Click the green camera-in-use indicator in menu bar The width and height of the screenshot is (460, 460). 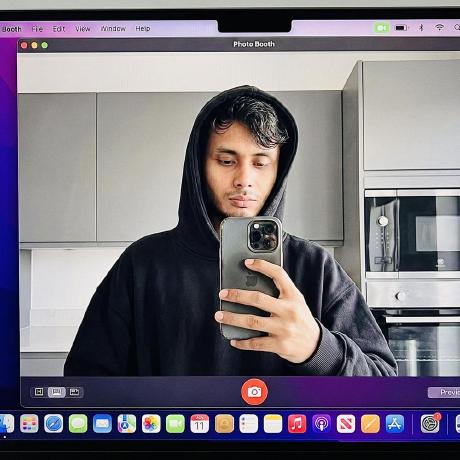pyautogui.click(x=382, y=28)
